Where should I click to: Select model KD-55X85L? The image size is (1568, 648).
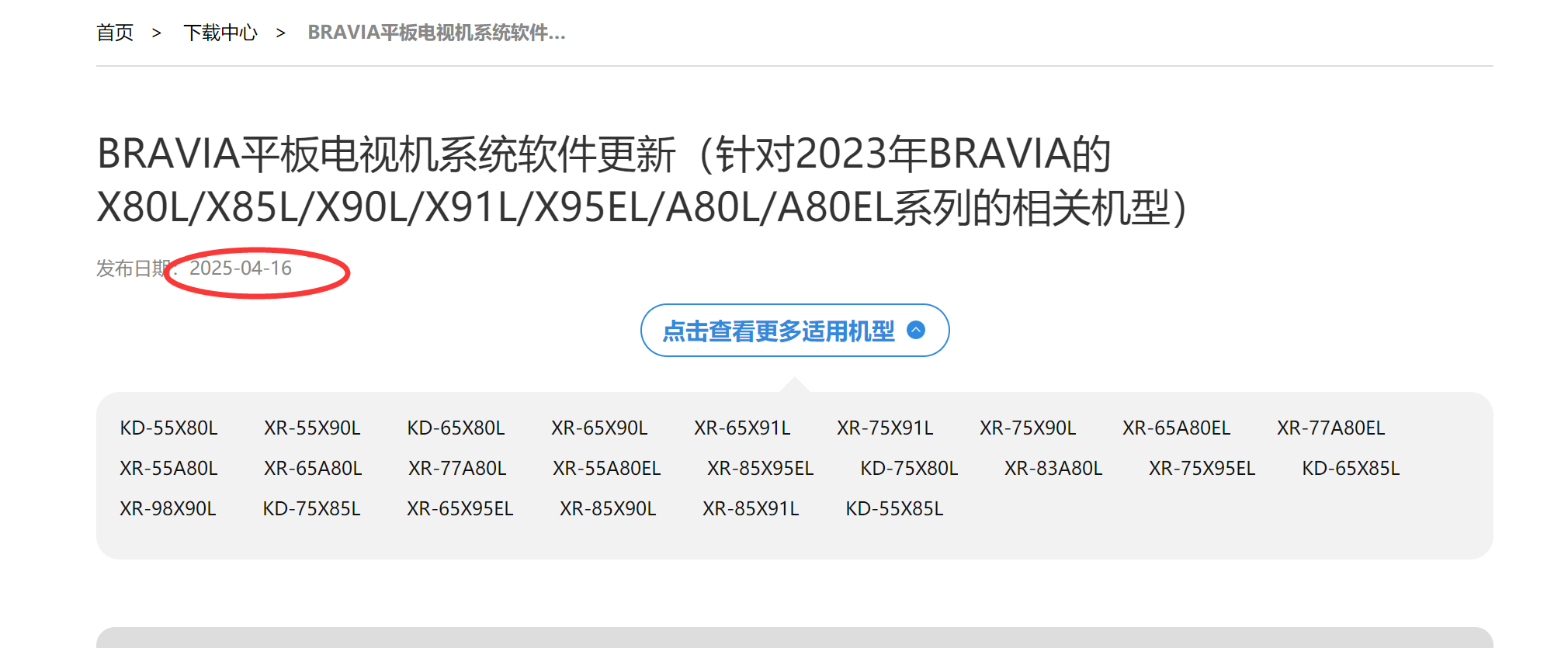pyautogui.click(x=894, y=509)
